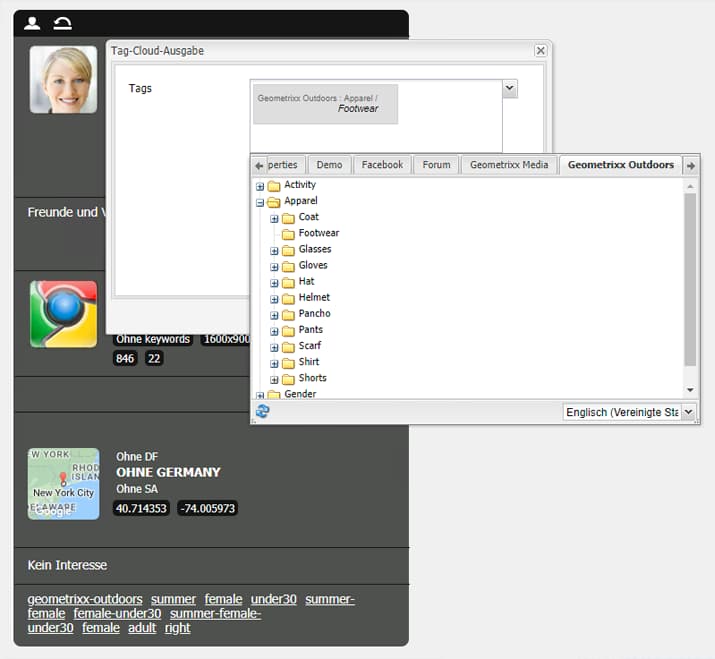Select the Gloves tag in tree
This screenshot has height=659, width=715.
313,265
